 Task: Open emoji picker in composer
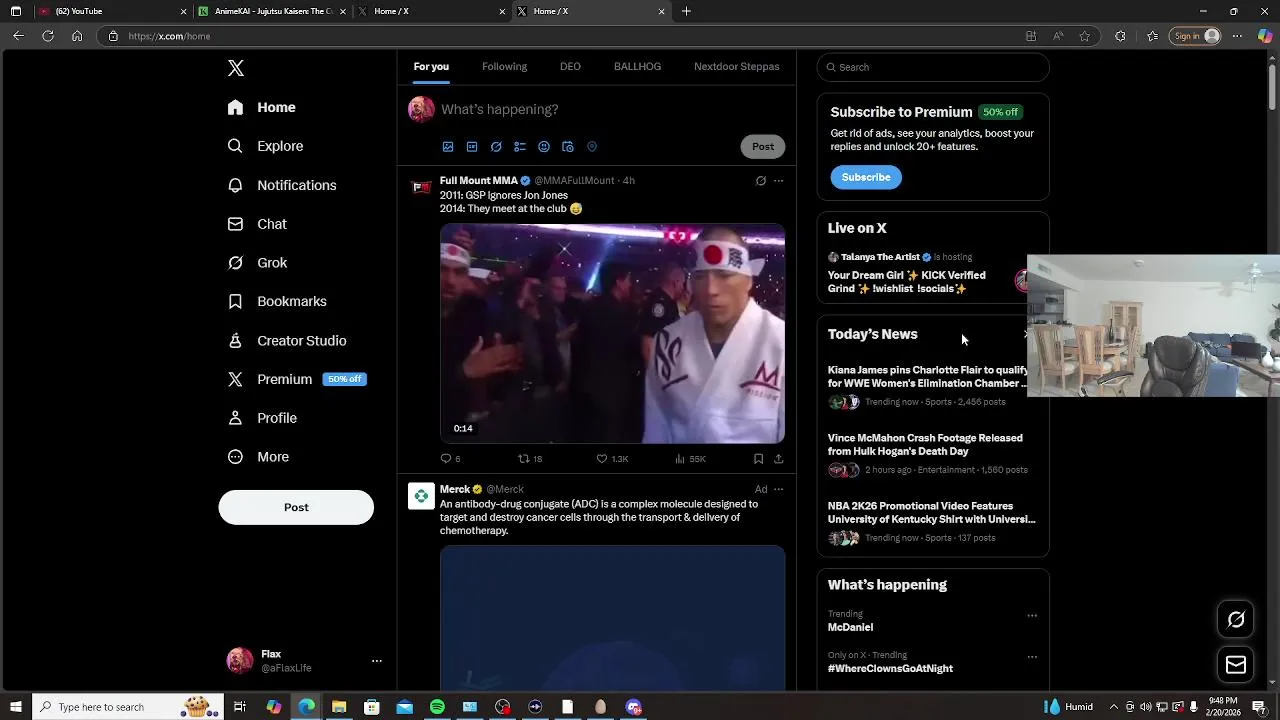544,147
